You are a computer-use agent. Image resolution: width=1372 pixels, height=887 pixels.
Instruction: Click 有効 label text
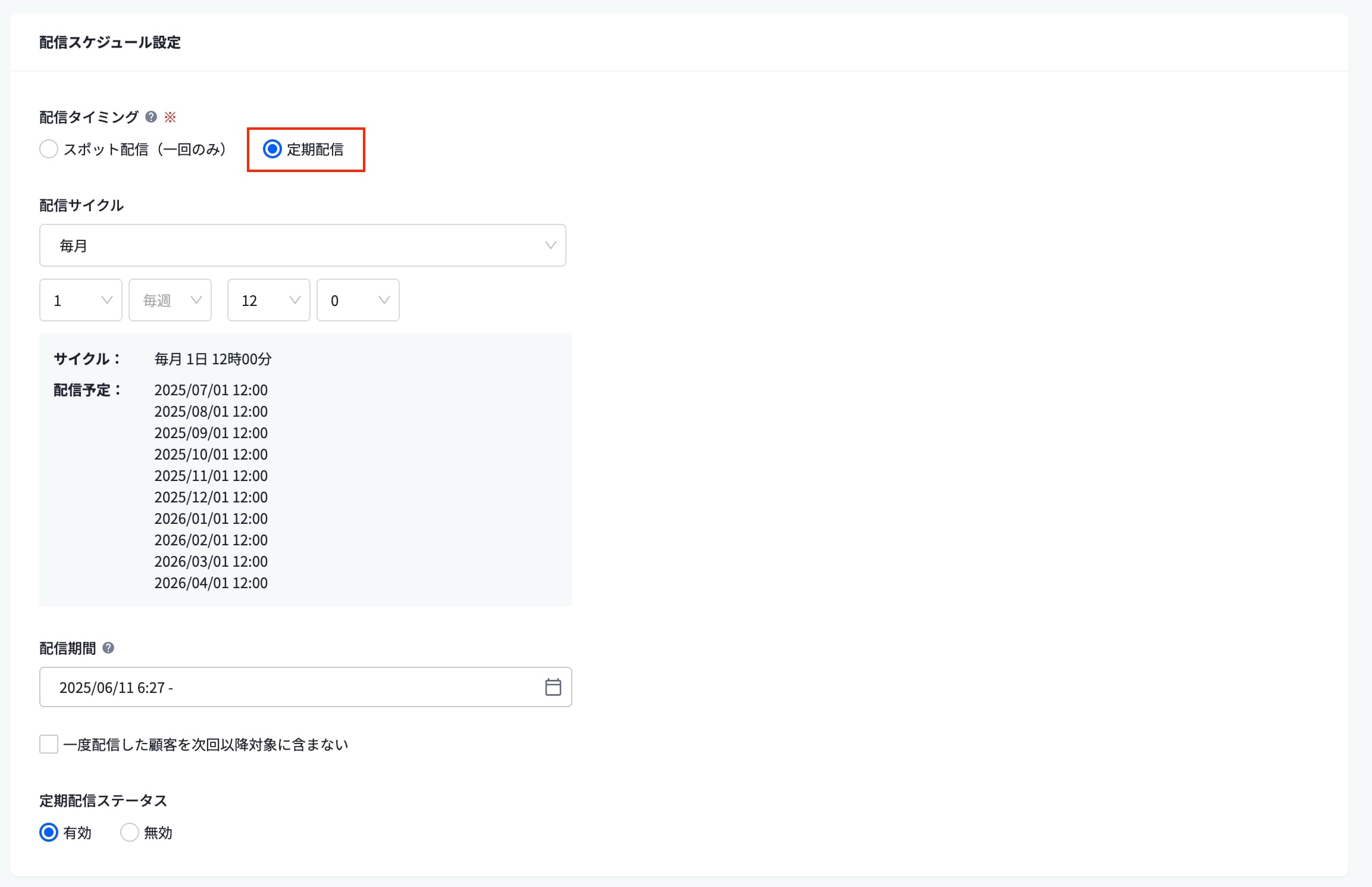(77, 833)
